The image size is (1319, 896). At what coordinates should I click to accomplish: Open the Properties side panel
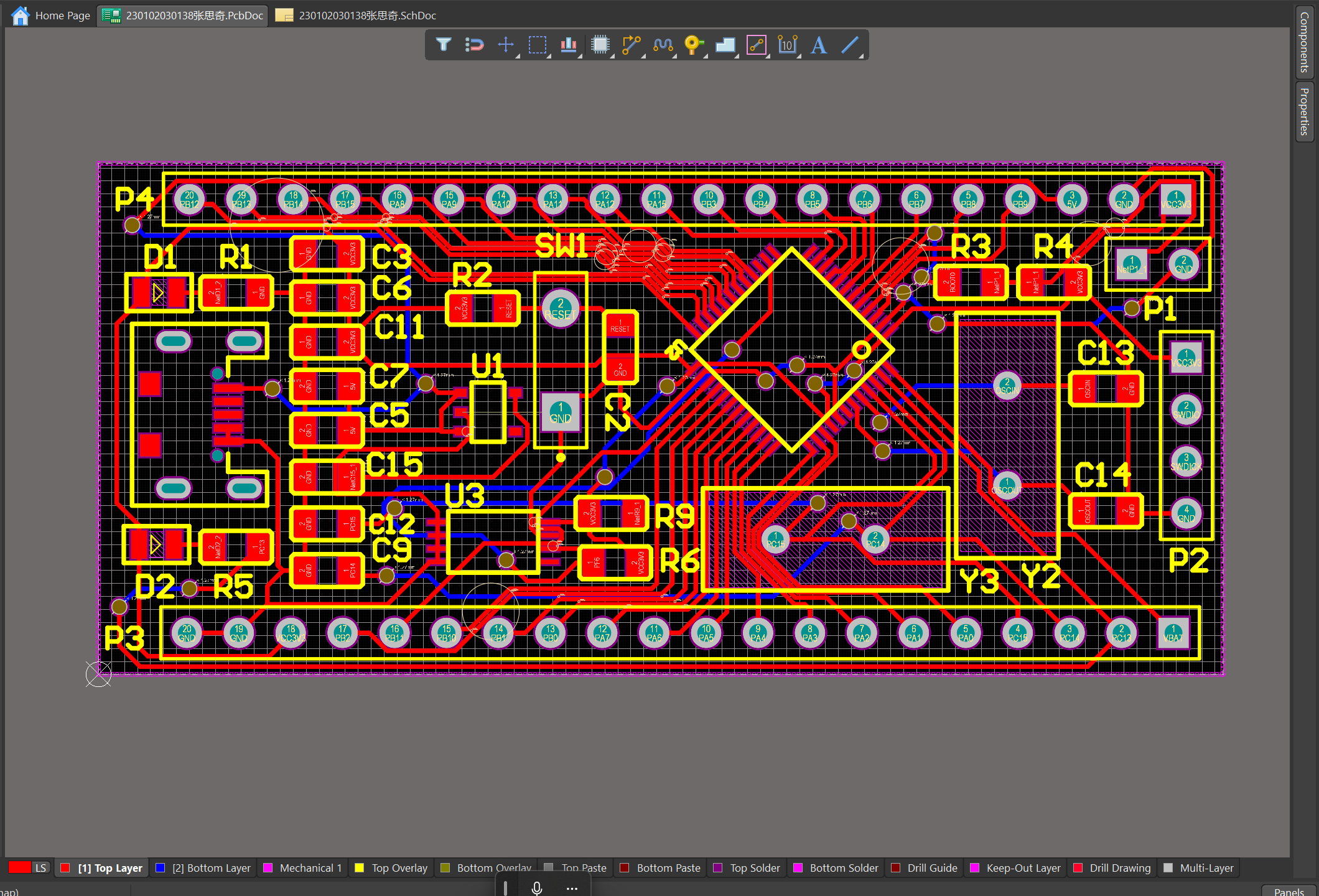click(1305, 112)
